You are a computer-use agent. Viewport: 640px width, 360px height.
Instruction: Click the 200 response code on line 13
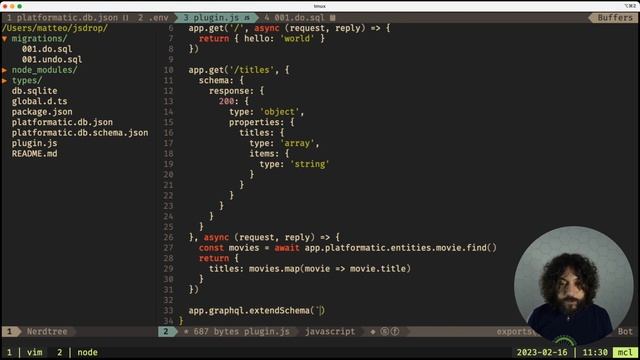click(226, 101)
